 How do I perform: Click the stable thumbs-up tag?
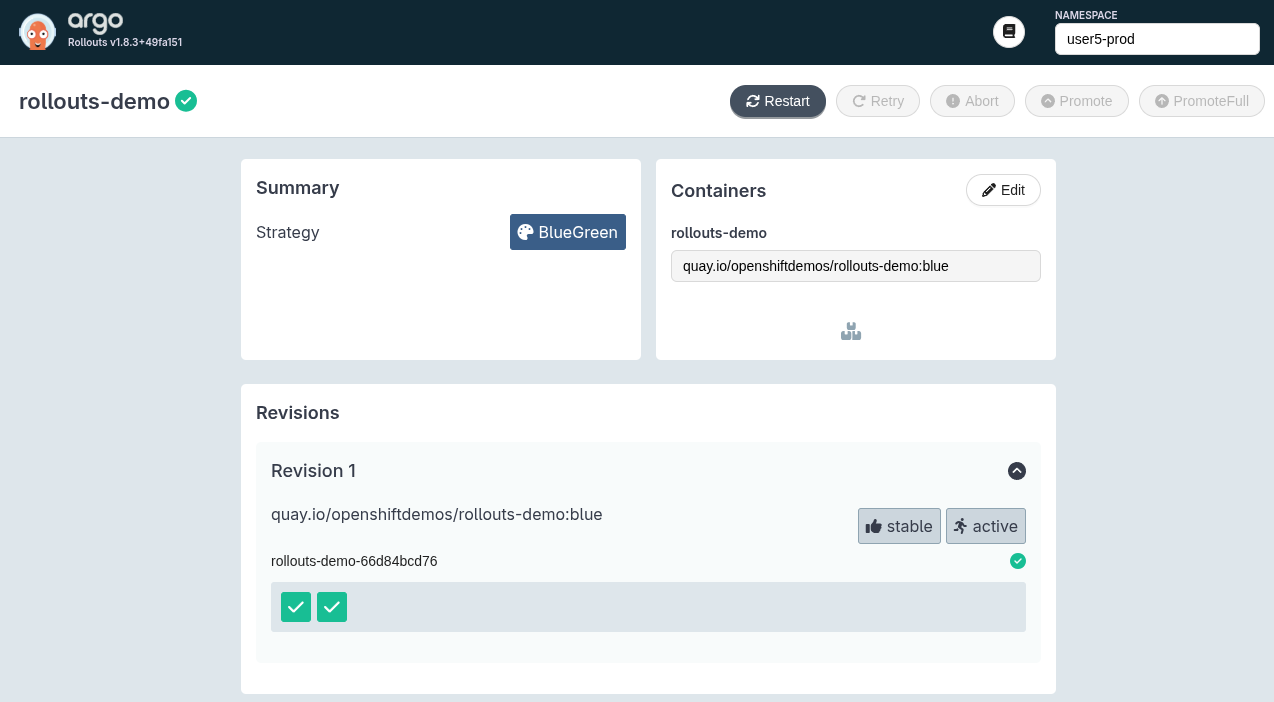coord(898,526)
